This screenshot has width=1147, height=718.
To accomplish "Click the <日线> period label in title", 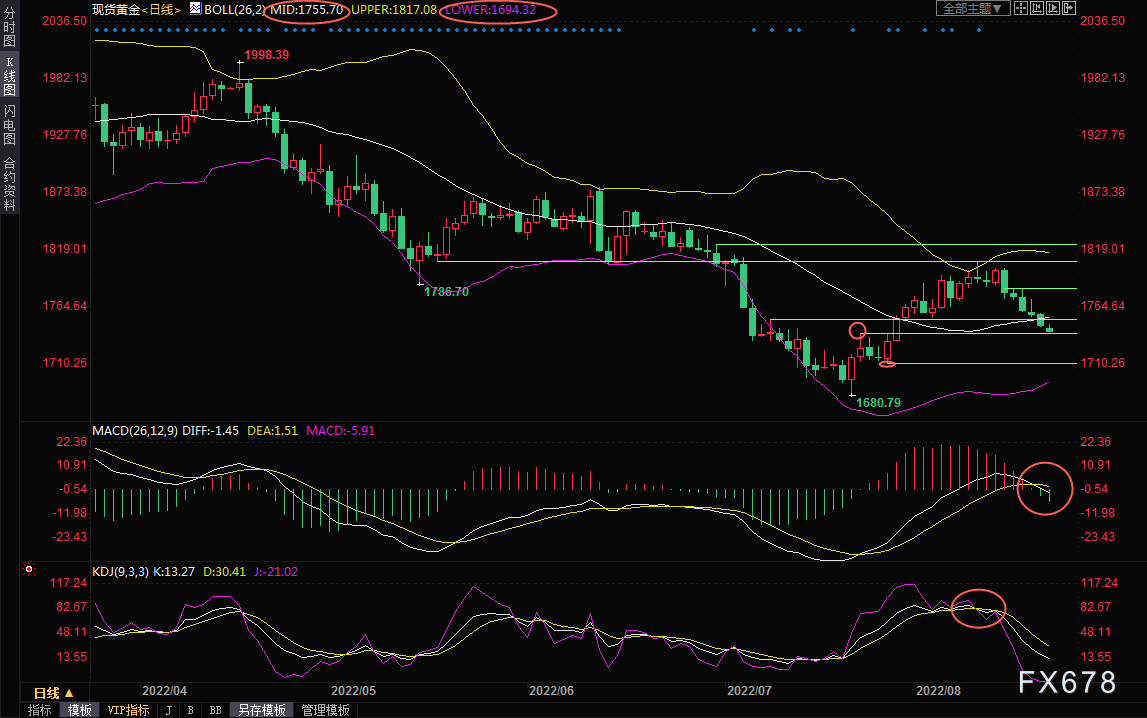I will [x=161, y=10].
